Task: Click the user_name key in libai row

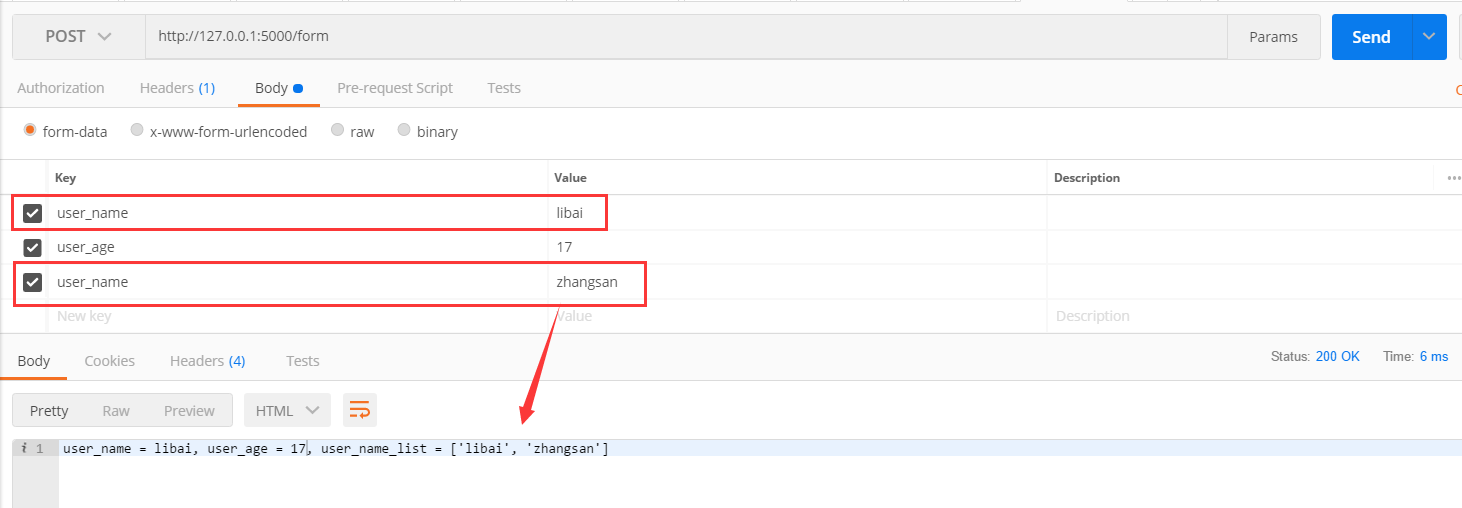Action: (x=297, y=213)
